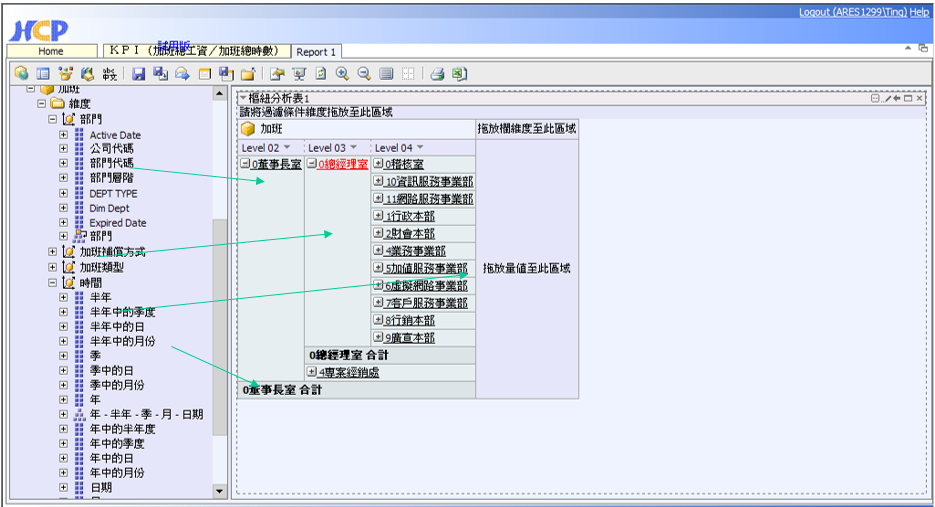Click the yellow window note toolbar icon

pos(205,73)
